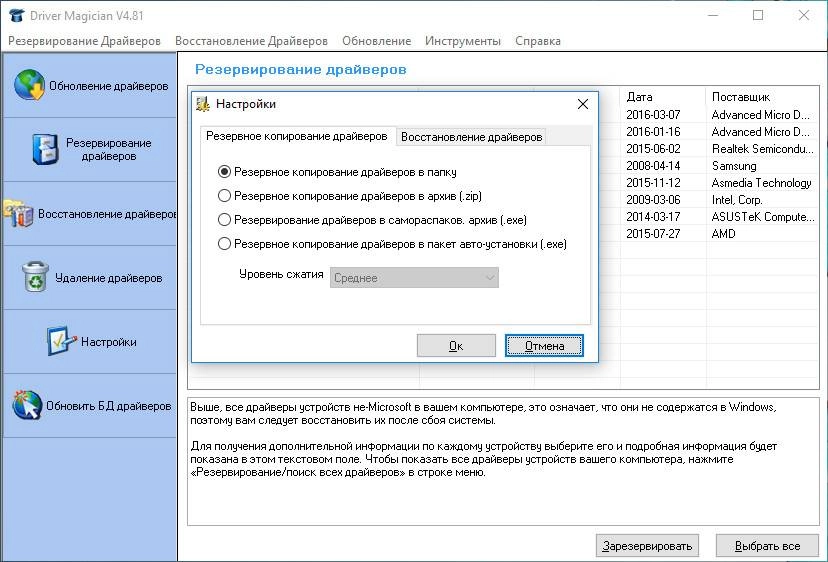Click the date 2015-11-12 cell
The height and width of the screenshot is (562, 828).
tap(653, 183)
